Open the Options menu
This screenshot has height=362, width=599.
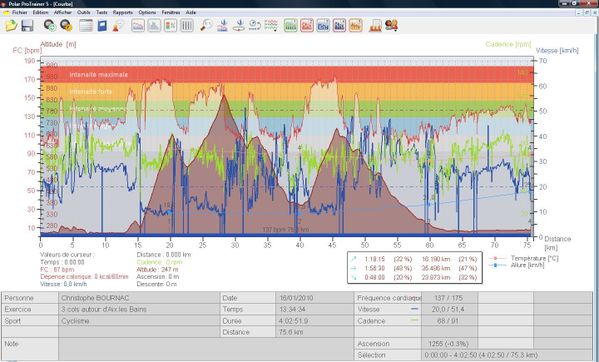click(x=147, y=13)
